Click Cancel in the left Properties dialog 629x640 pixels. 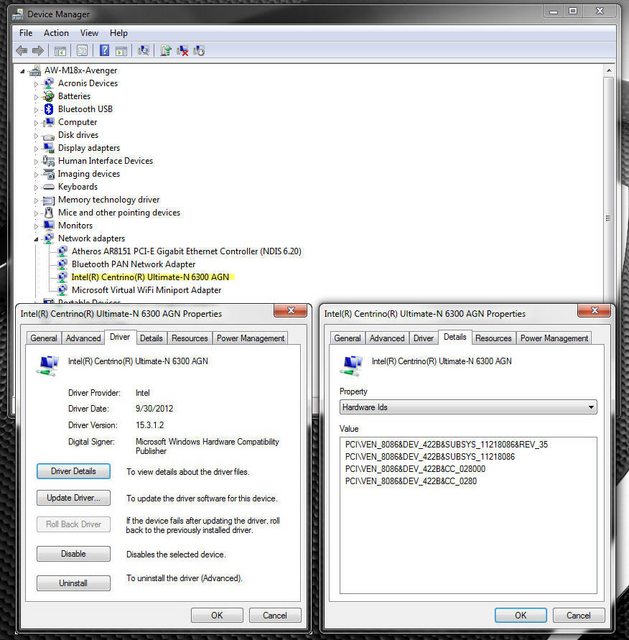click(x=275, y=615)
